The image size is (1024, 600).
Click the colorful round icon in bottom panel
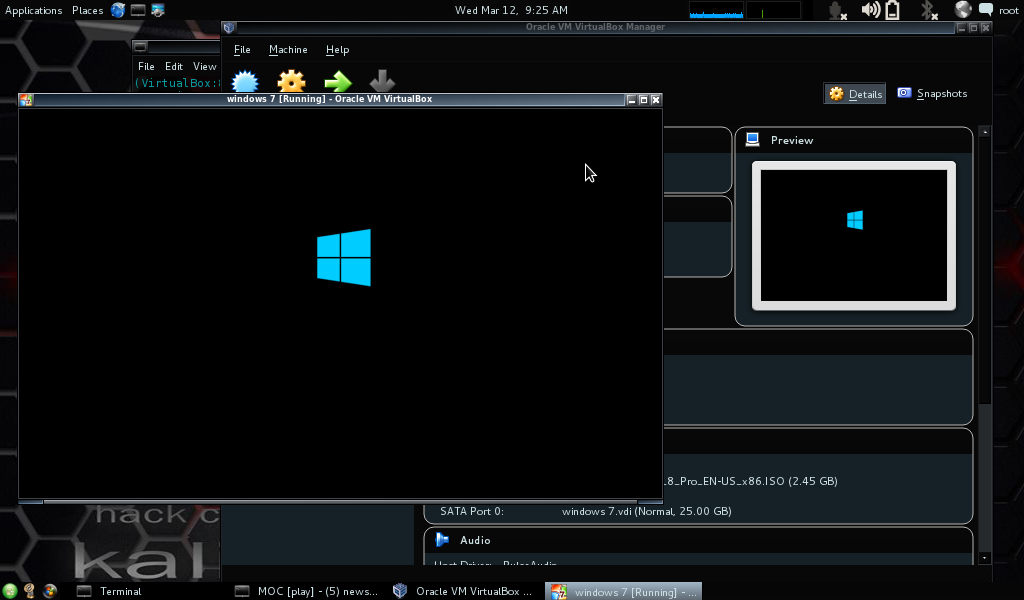pos(50,592)
